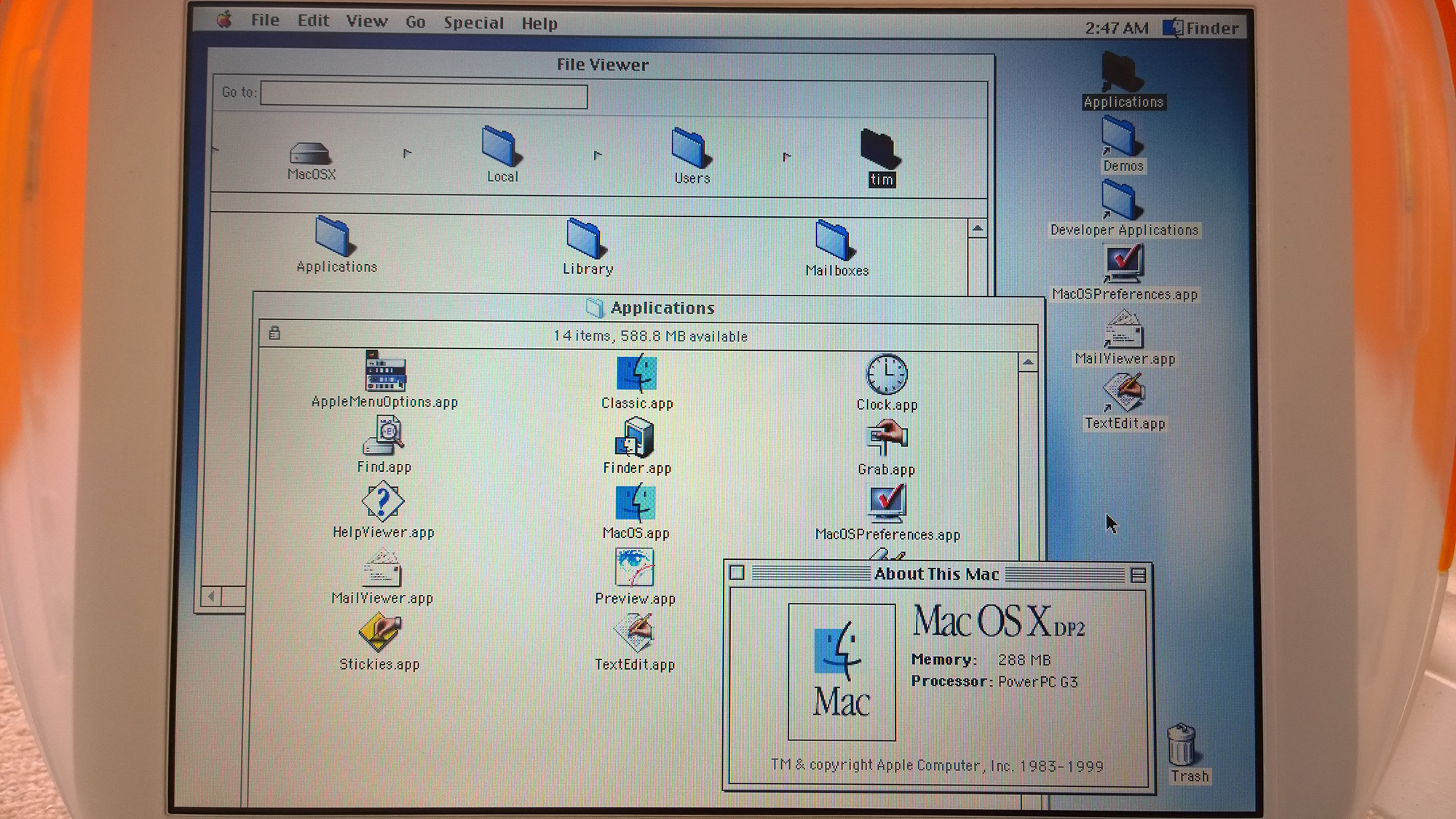This screenshot has height=819, width=1456.
Task: Click the menu bar clock
Action: (x=1116, y=28)
